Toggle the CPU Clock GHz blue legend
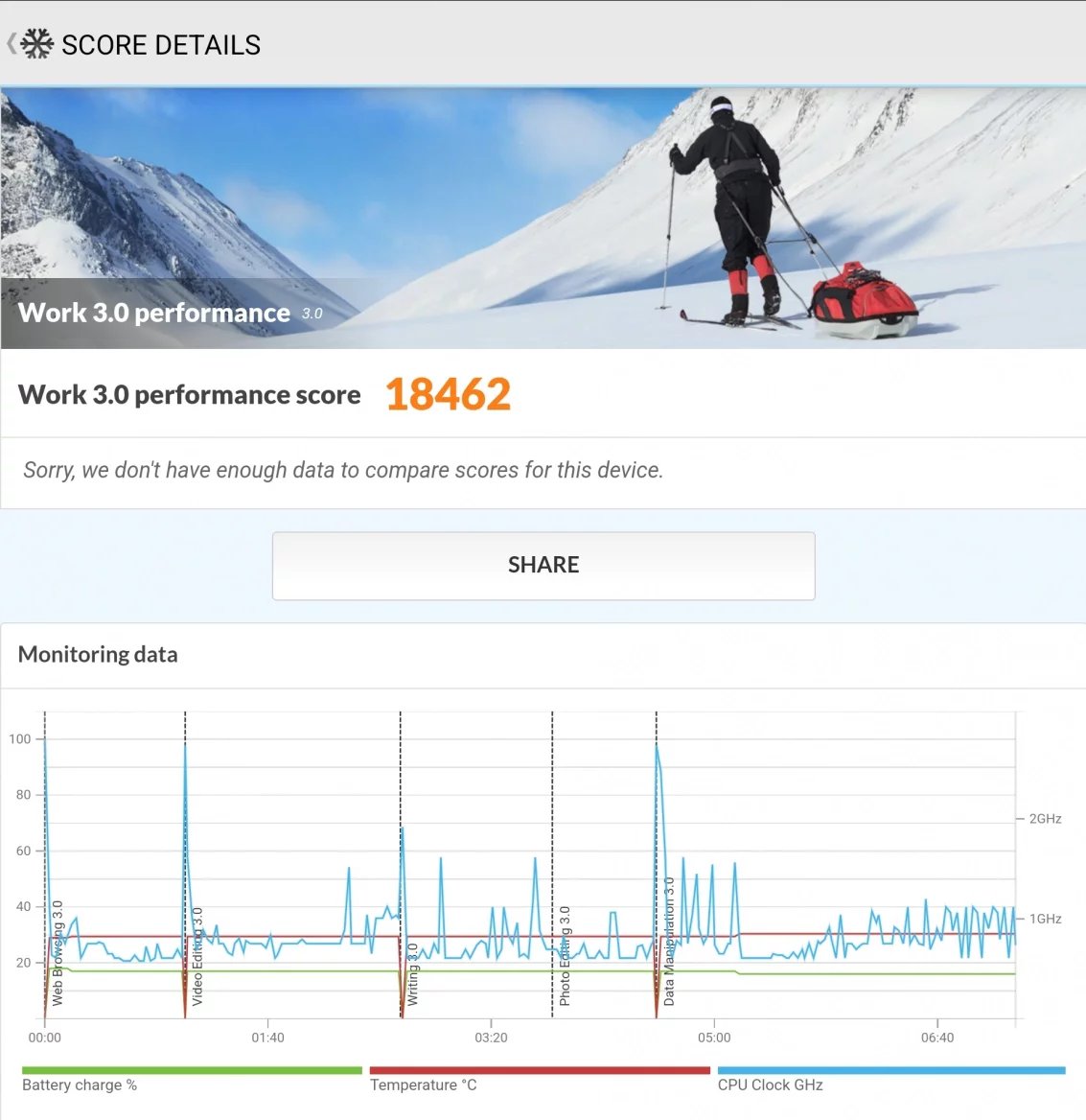The height and width of the screenshot is (1120, 1086). pos(891,1079)
